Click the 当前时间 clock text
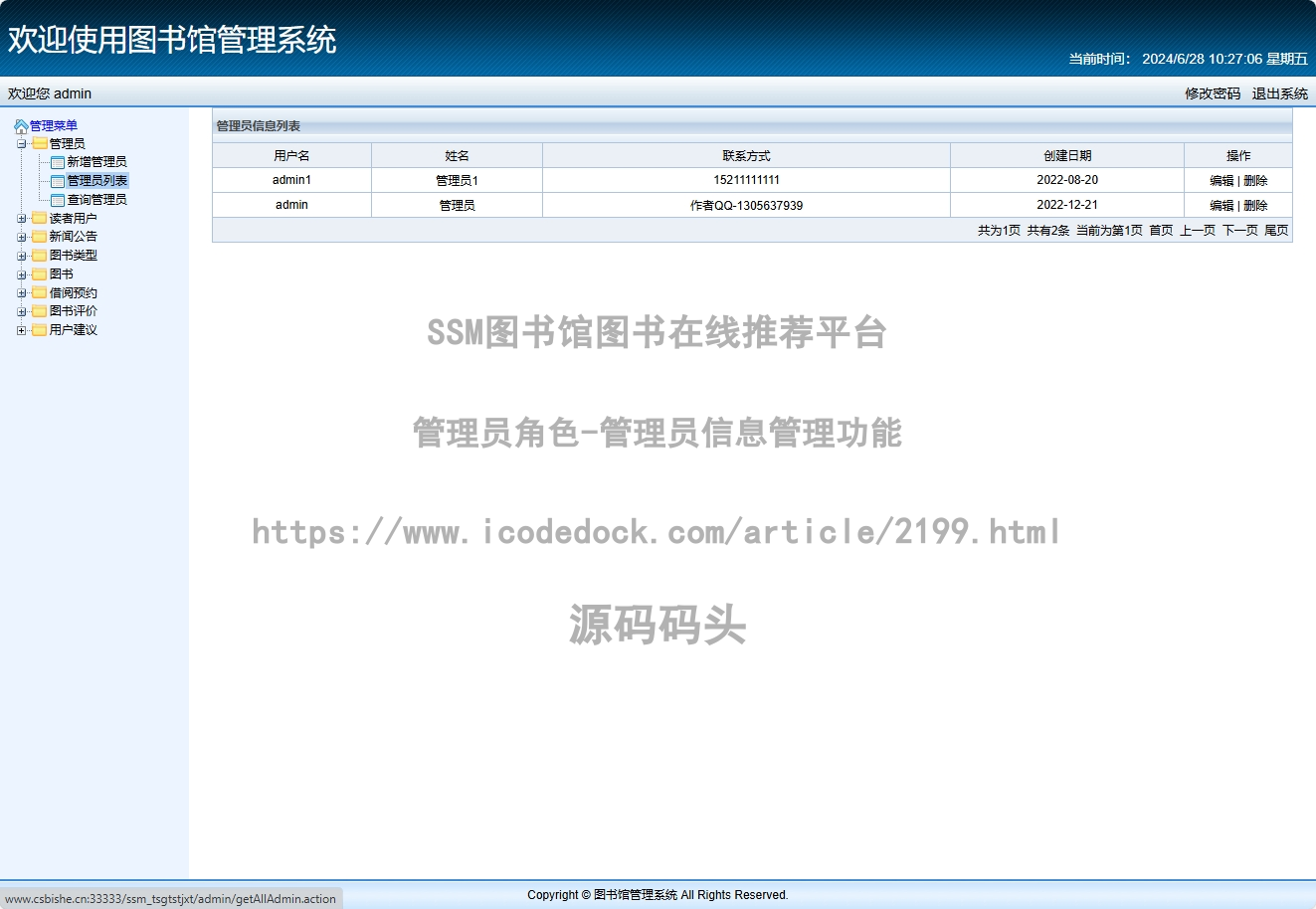Screen dimensions: 1316x909 pyautogui.click(x=1189, y=59)
